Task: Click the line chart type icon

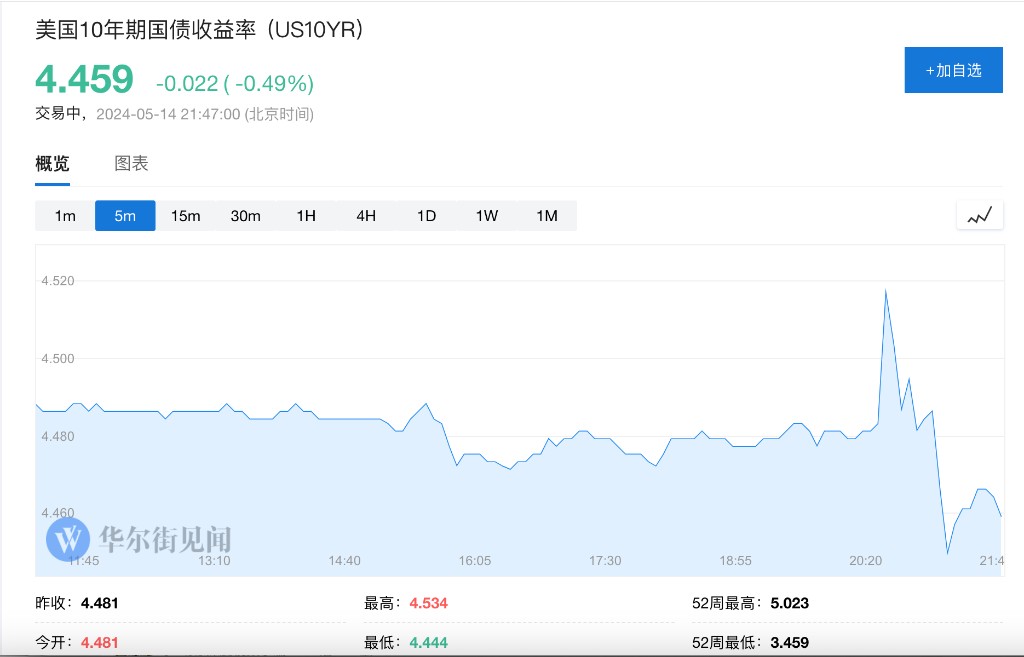Action: (979, 215)
